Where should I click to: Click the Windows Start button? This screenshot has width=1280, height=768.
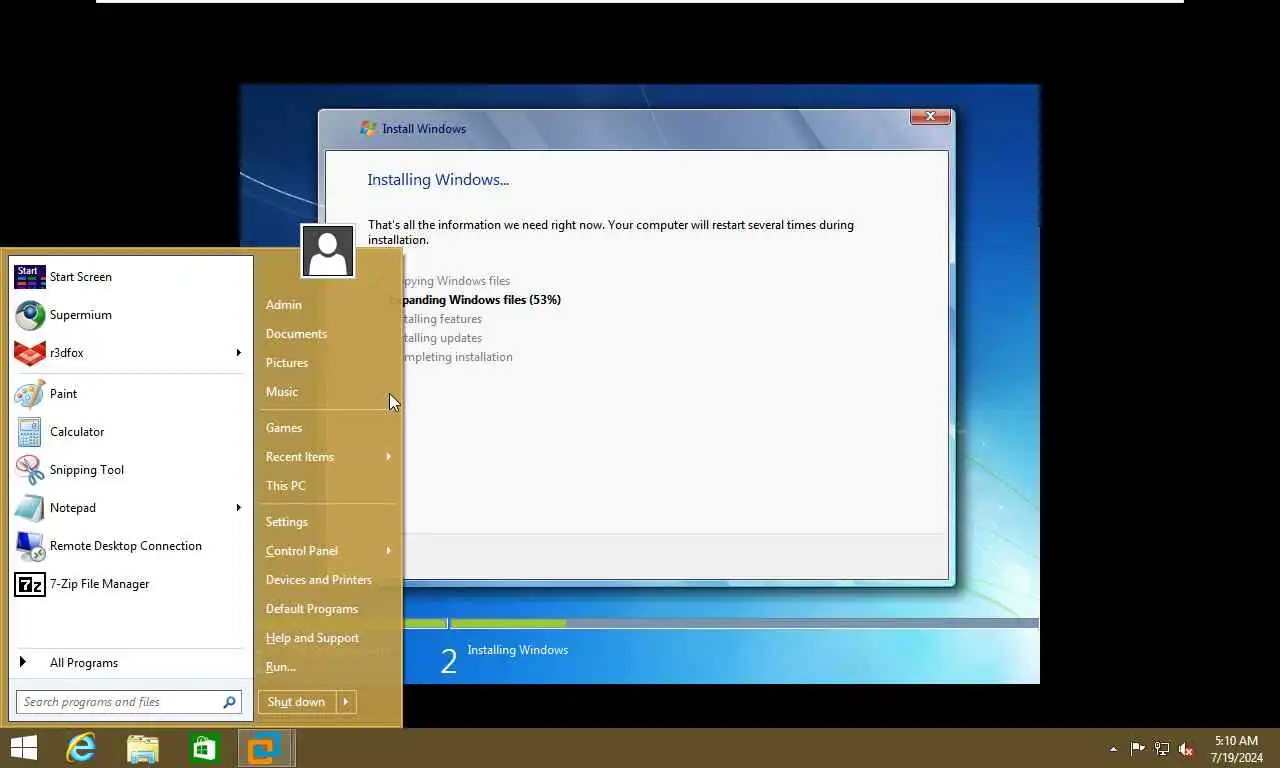pyautogui.click(x=23, y=748)
